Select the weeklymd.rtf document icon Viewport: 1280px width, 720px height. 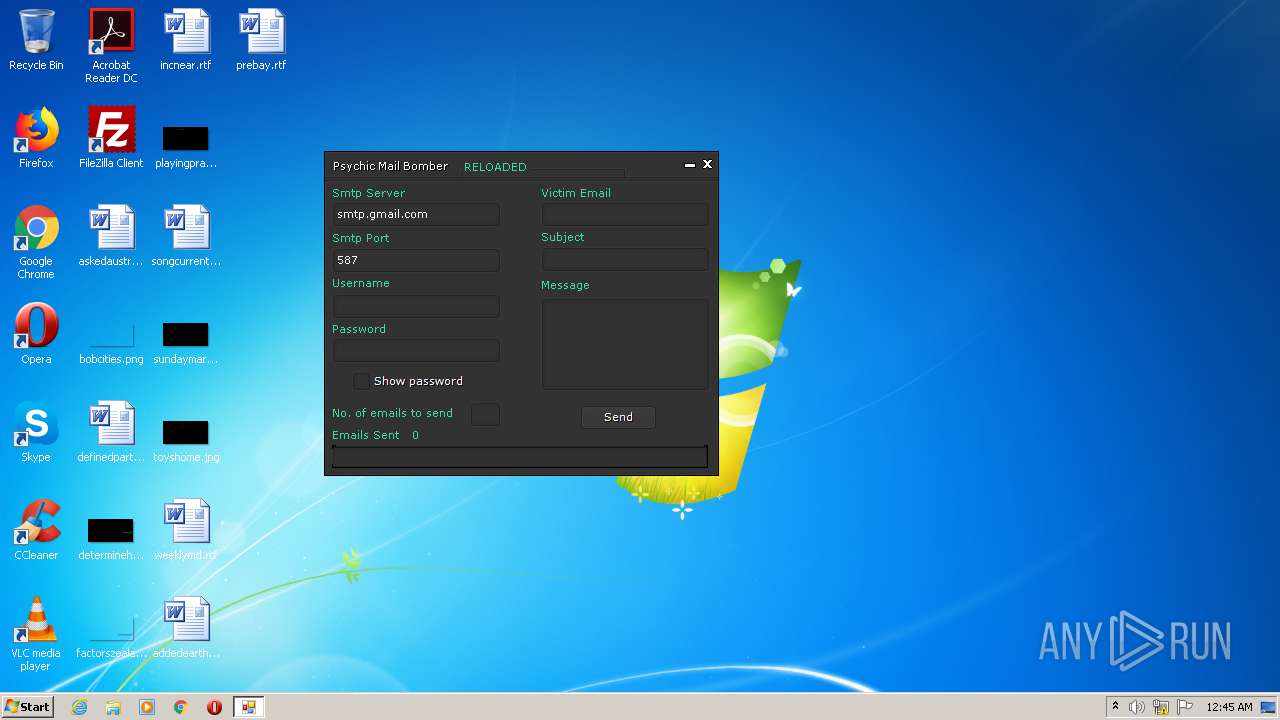[186, 531]
